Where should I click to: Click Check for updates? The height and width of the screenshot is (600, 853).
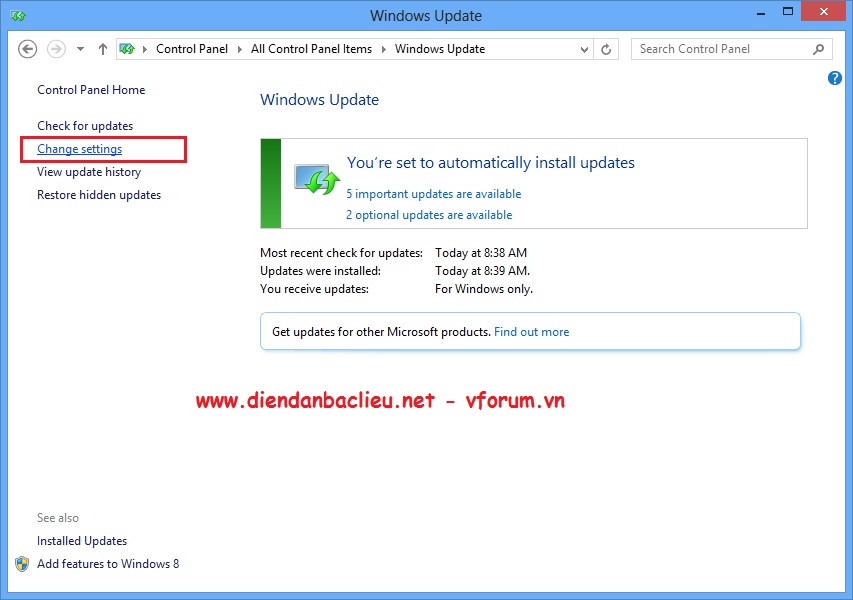coord(85,126)
